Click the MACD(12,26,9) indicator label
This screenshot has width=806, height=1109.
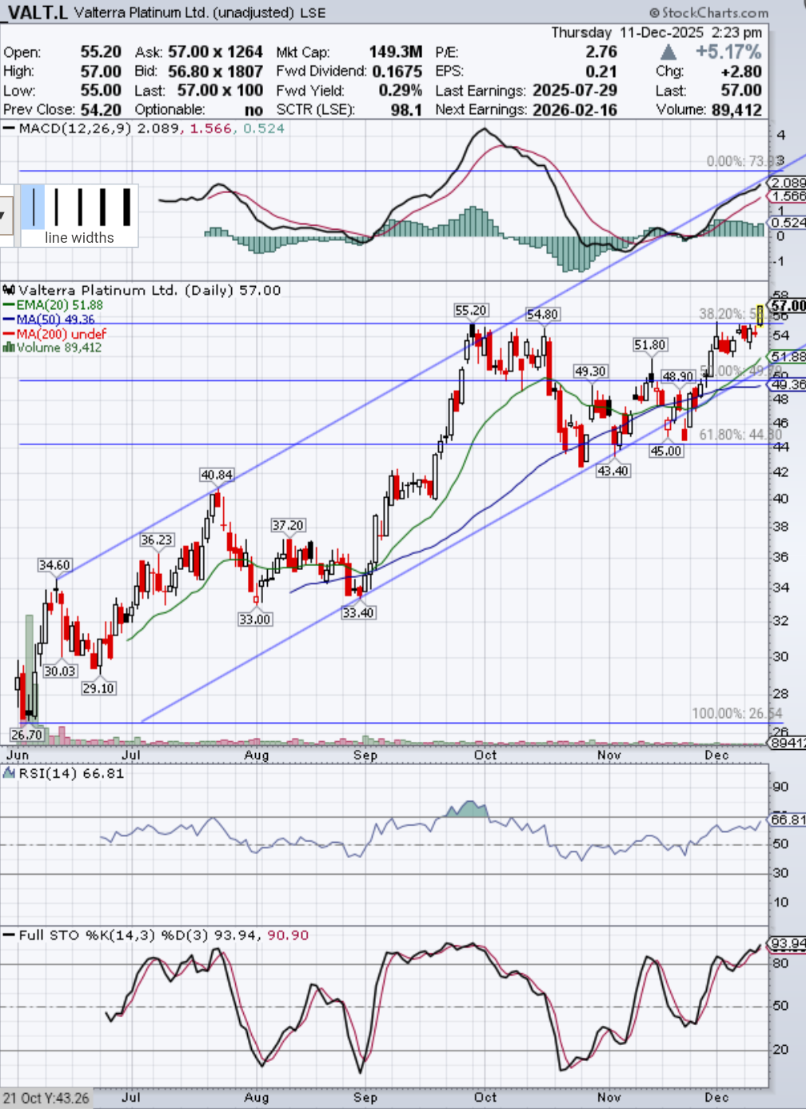pos(74,129)
